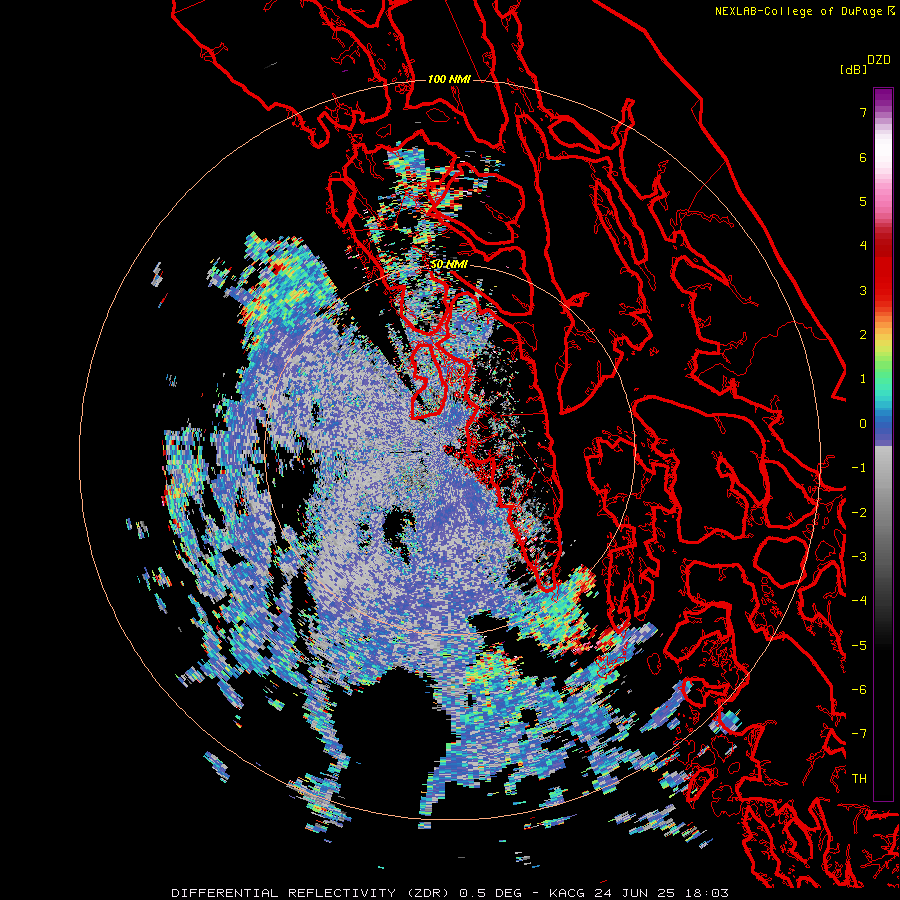This screenshot has width=900, height=900.
Task: Click the ZDR color scale bar
Action: 883,444
